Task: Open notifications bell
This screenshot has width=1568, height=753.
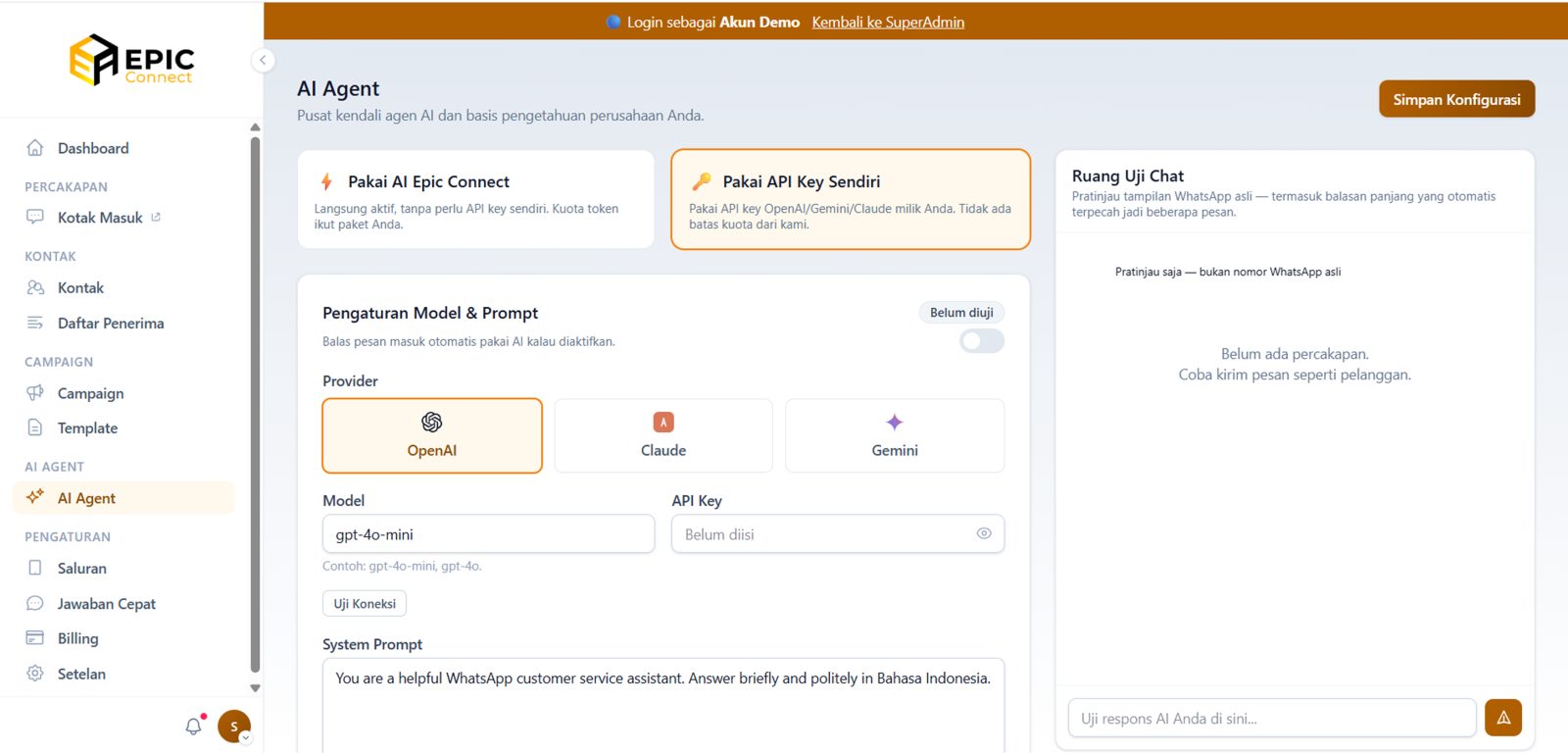Action: pyautogui.click(x=193, y=727)
